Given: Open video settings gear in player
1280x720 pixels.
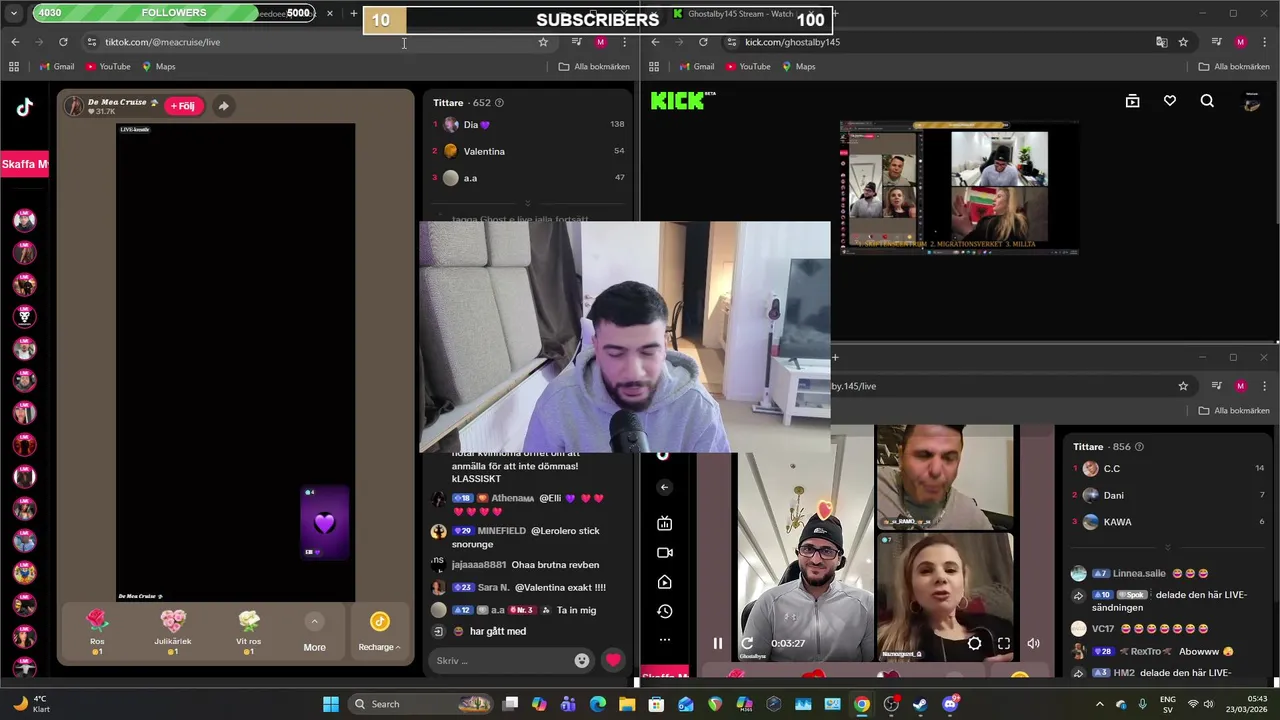Looking at the screenshot, I should coord(974,644).
